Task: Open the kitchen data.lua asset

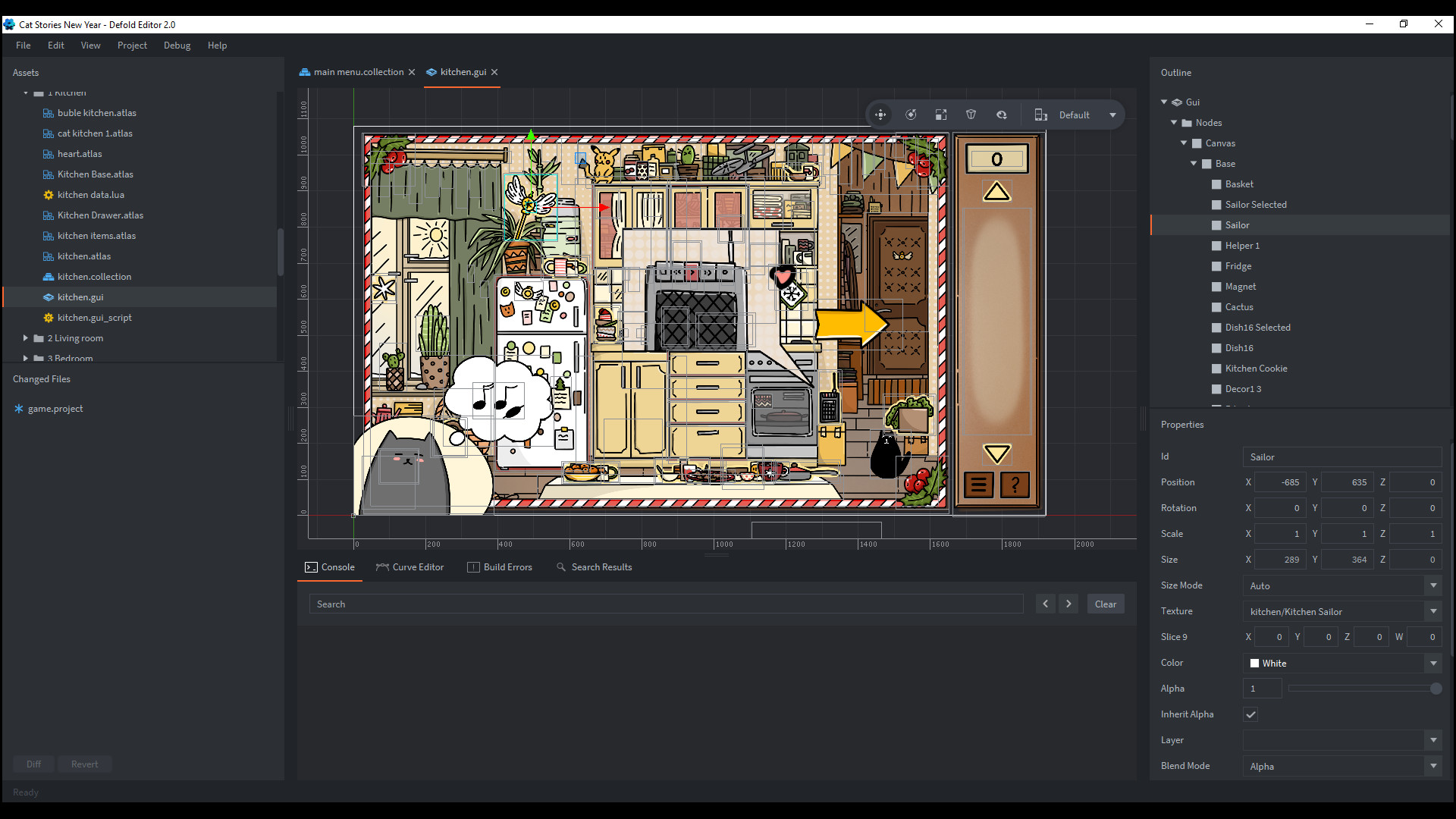Action: coord(92,194)
